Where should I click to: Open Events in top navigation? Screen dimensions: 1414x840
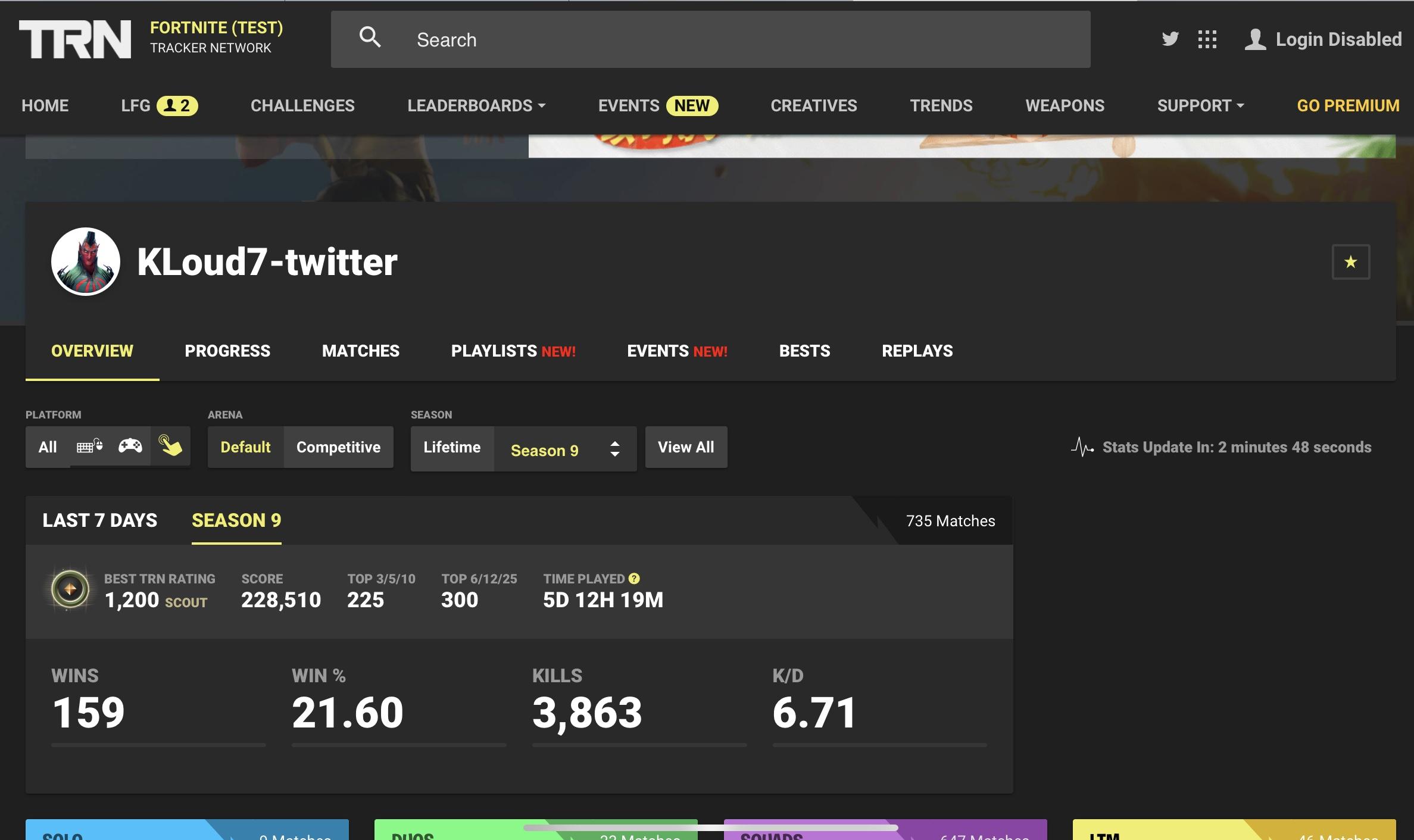pos(629,105)
